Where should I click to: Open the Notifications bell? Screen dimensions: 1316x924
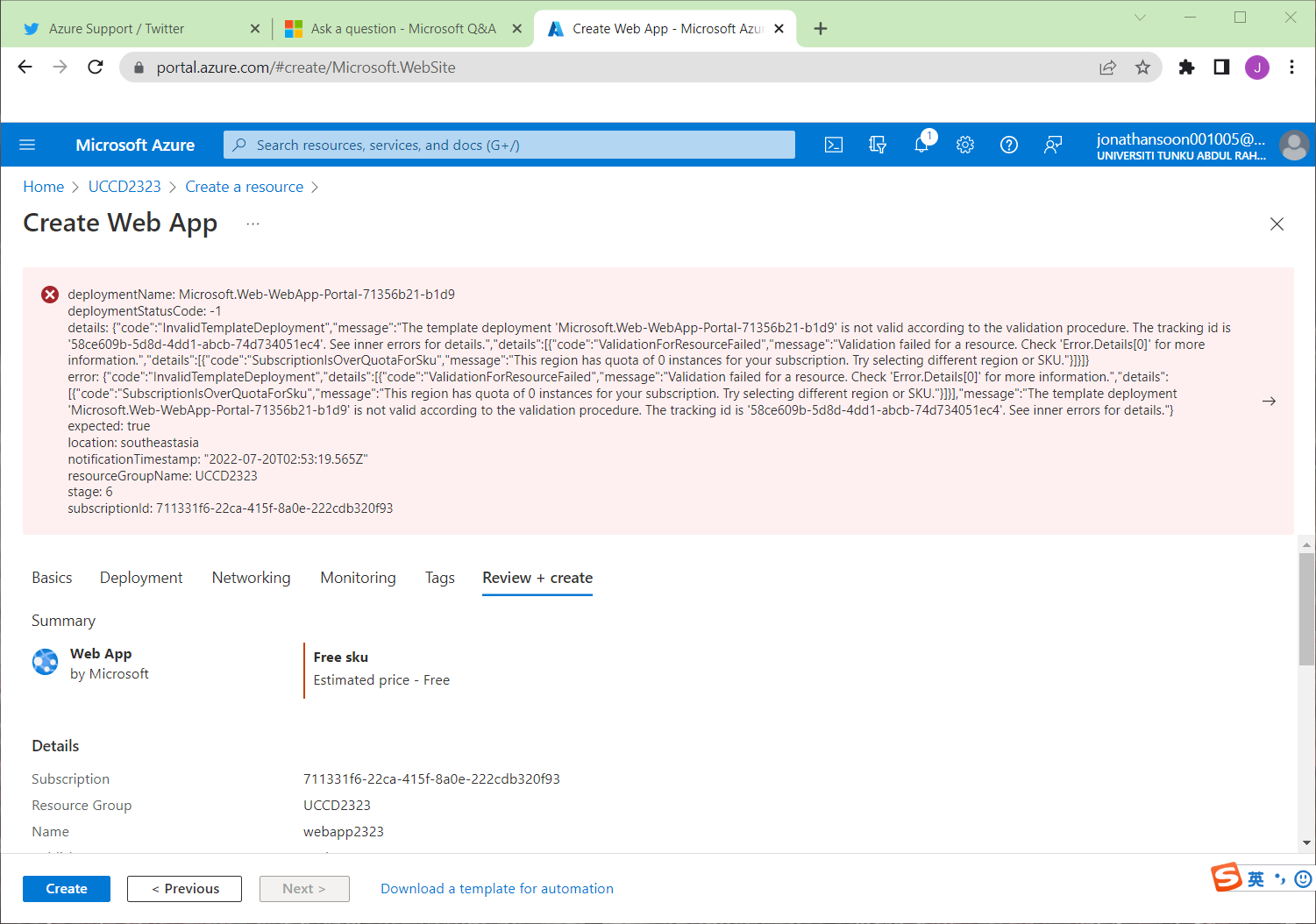tap(921, 145)
